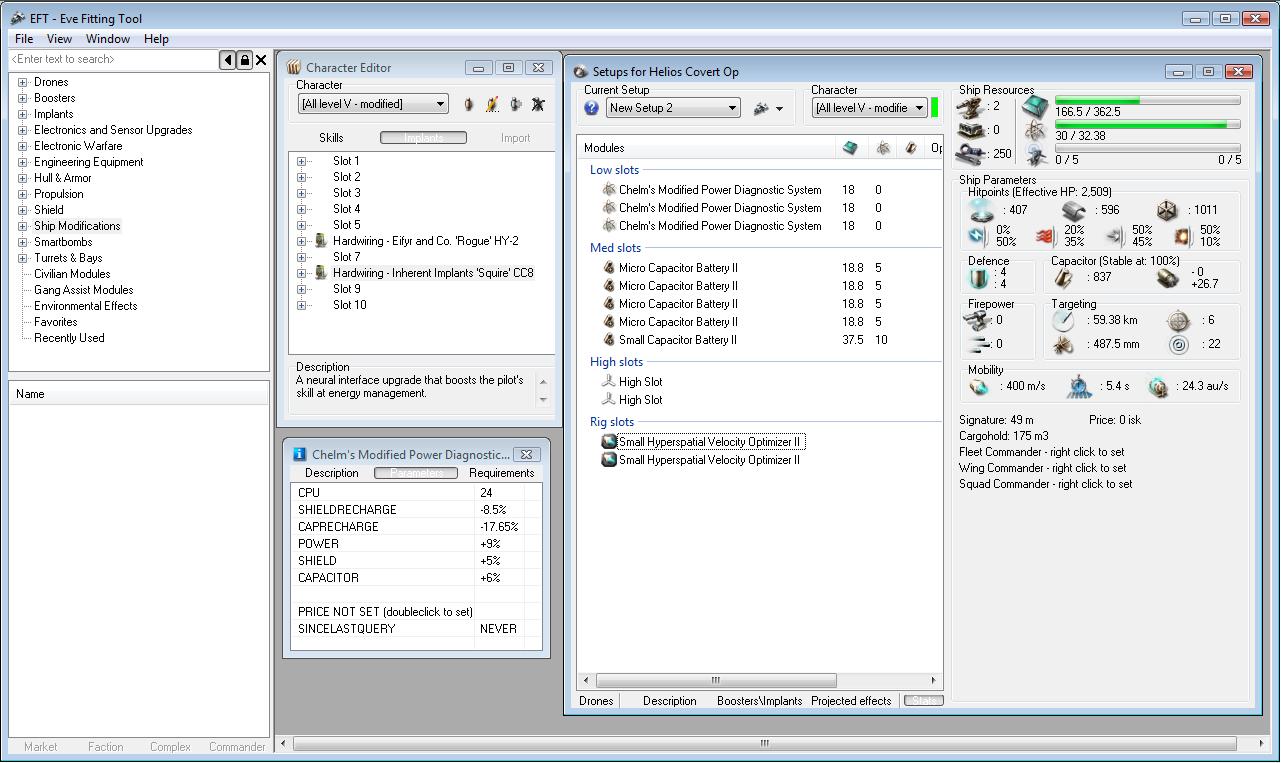Click 'Squad Commander - right click to set'
Screen dimensions: 1281x763
tap(1046, 484)
